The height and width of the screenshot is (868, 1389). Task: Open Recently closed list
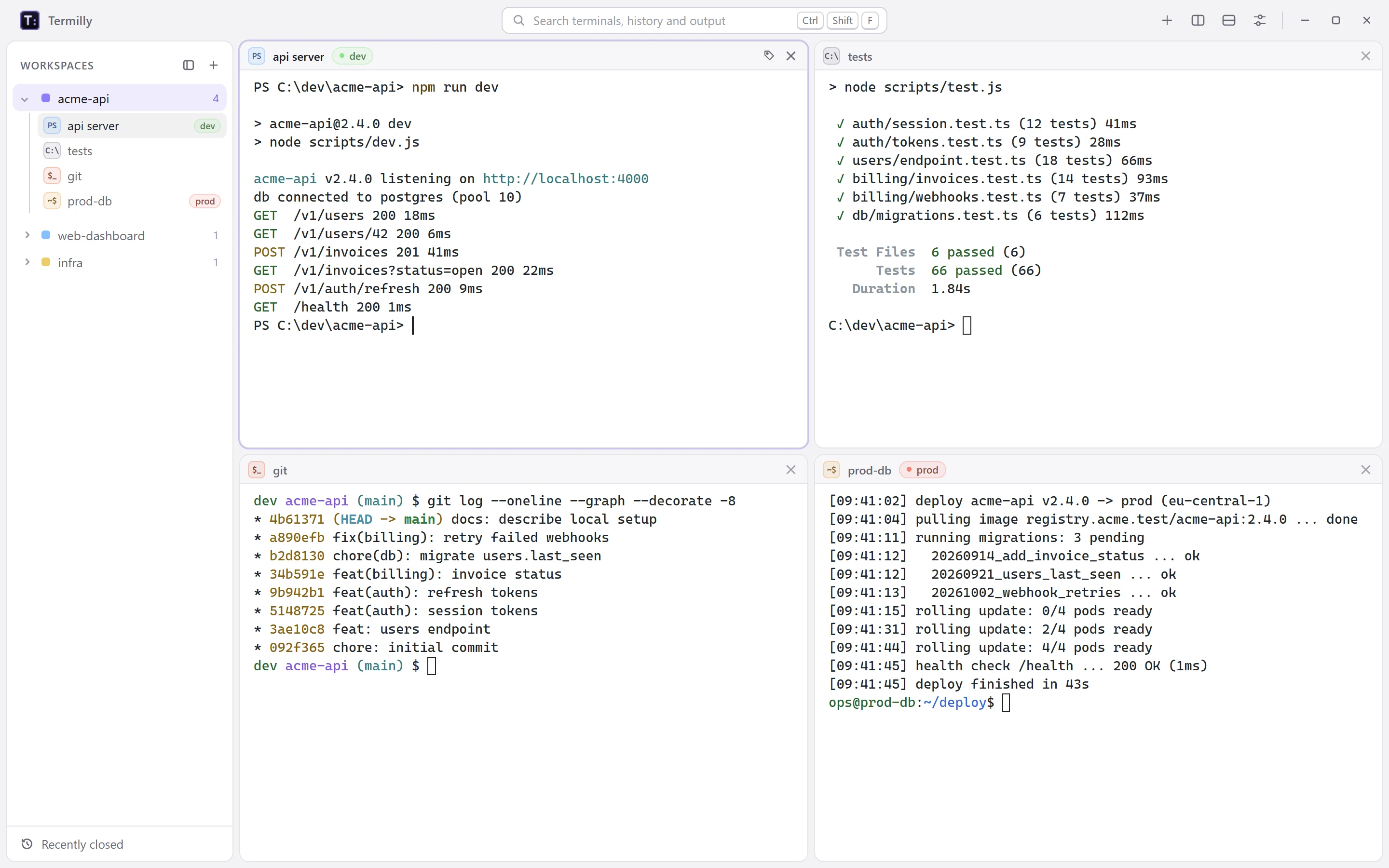(120, 844)
